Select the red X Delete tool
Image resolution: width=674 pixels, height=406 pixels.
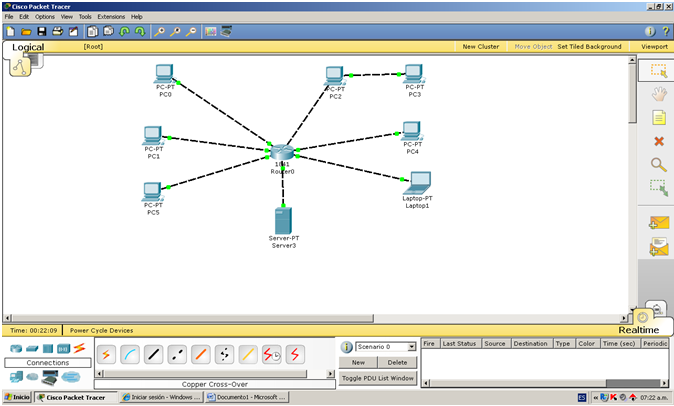[659, 141]
